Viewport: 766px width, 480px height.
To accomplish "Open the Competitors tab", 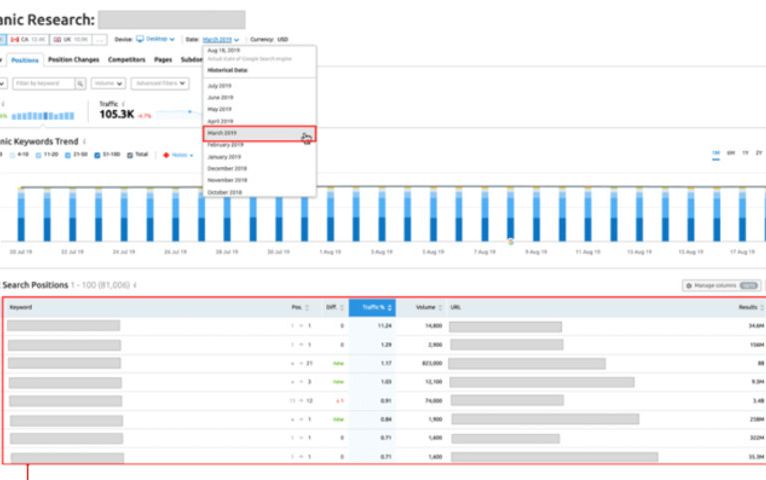I will pos(126,60).
